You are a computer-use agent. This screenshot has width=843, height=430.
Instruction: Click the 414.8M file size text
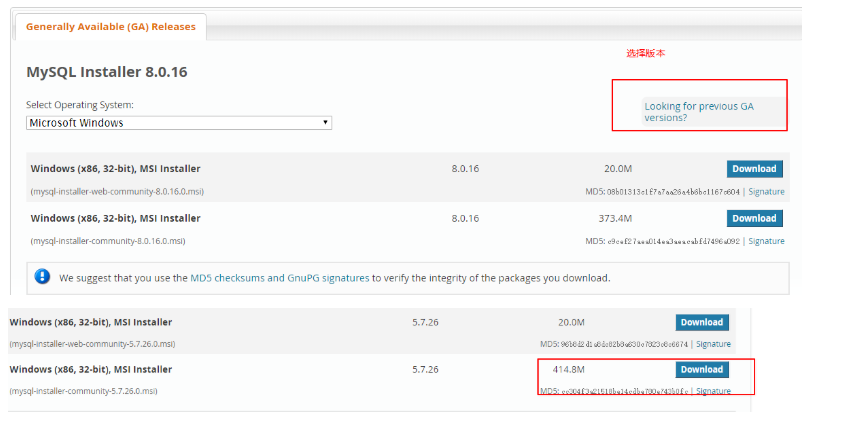click(x=568, y=370)
